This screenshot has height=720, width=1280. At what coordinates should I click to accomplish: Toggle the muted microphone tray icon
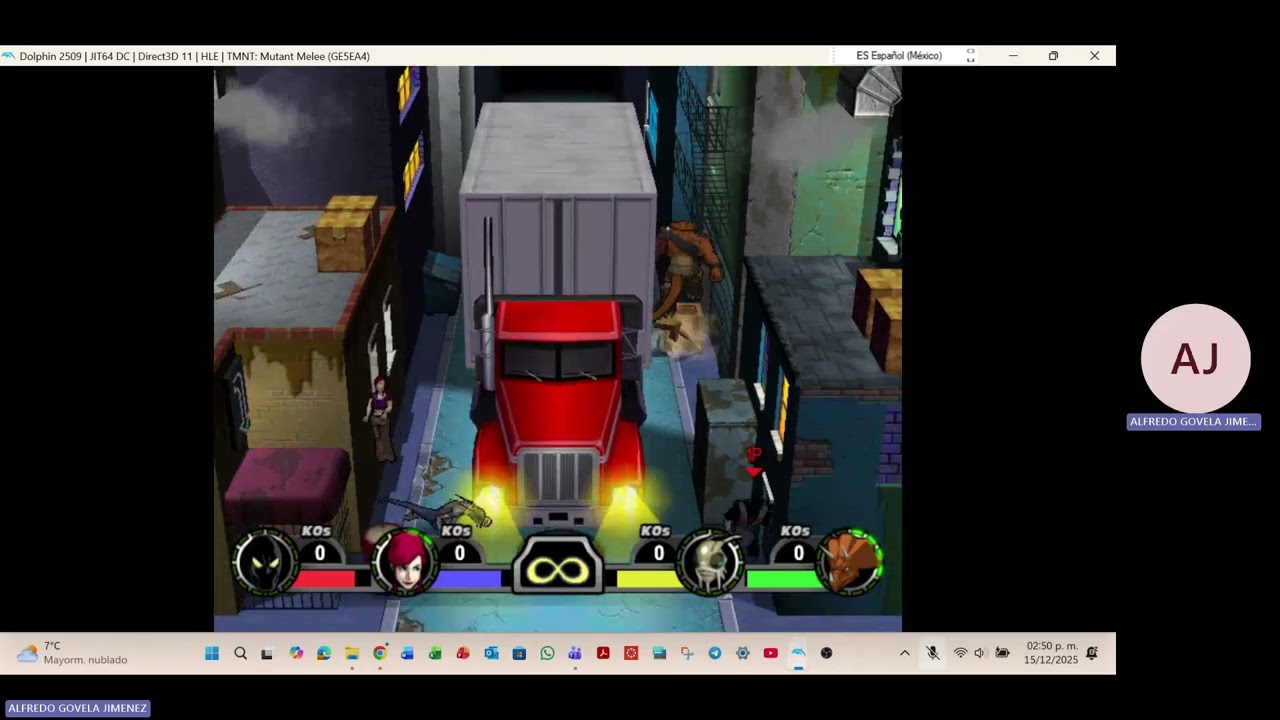click(932, 653)
